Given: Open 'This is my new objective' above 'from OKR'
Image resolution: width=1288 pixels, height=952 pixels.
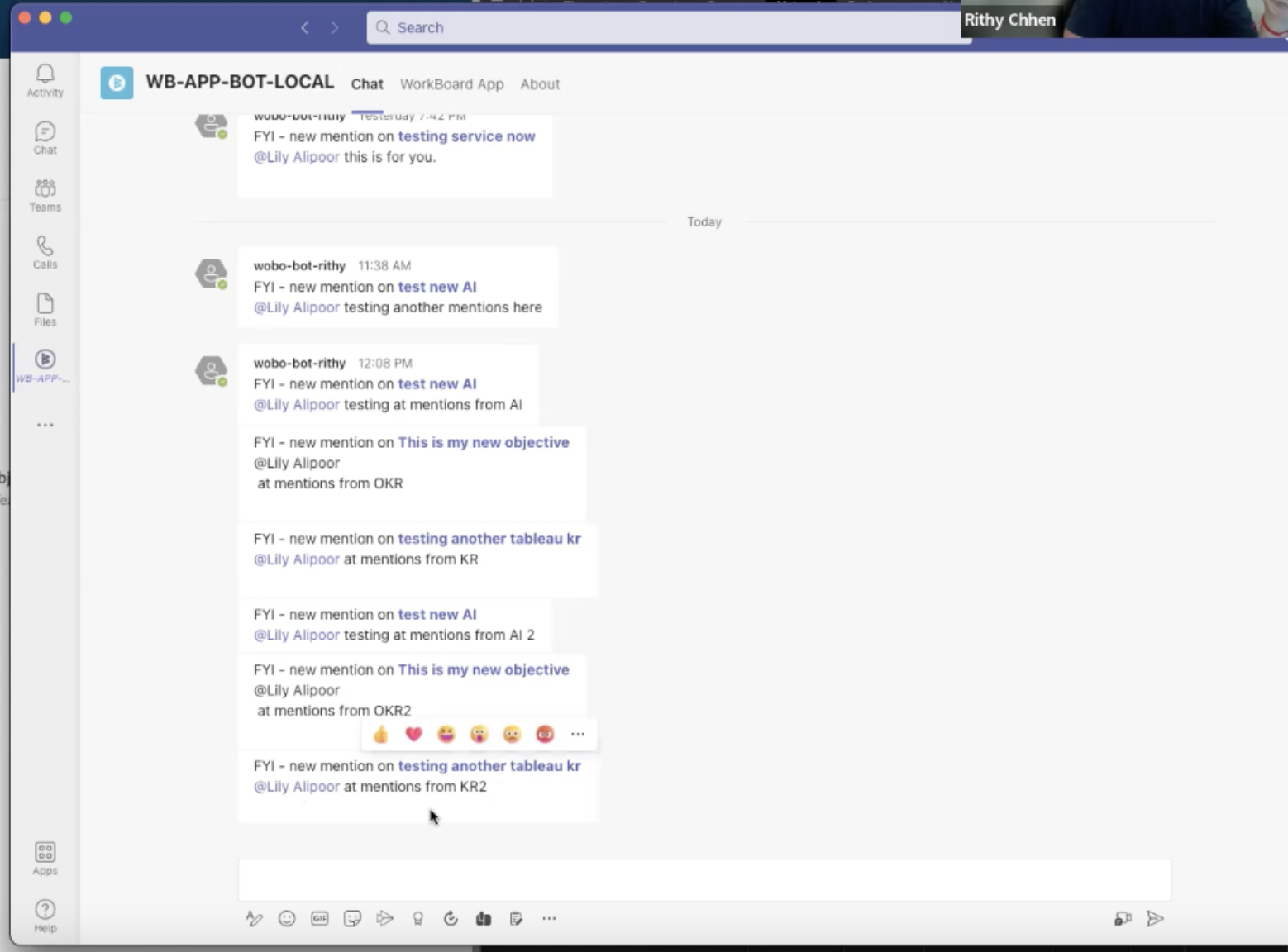Looking at the screenshot, I should click(484, 442).
